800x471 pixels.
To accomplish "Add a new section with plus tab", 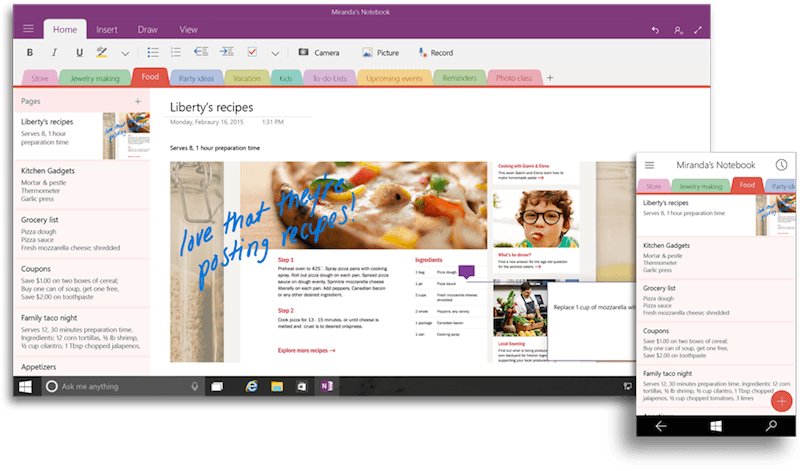I will 549,77.
